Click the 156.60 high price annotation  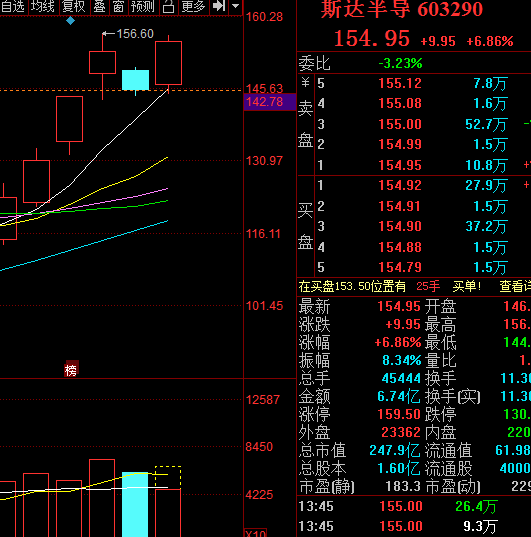coord(135,34)
